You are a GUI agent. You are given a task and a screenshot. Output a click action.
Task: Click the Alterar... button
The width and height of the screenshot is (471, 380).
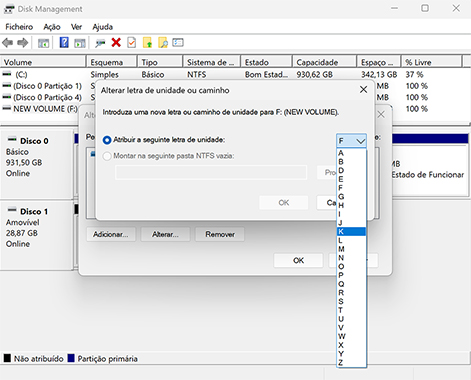[165, 234]
